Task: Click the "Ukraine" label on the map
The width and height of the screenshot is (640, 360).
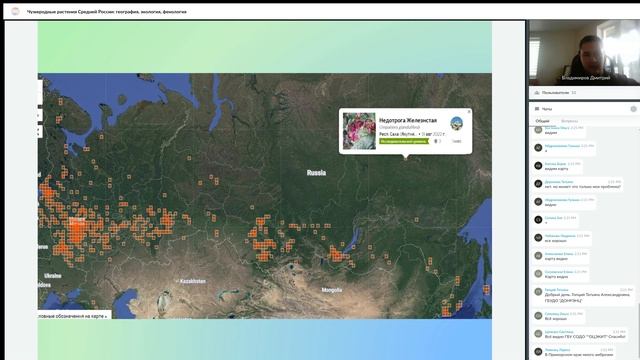Action: tap(53, 276)
